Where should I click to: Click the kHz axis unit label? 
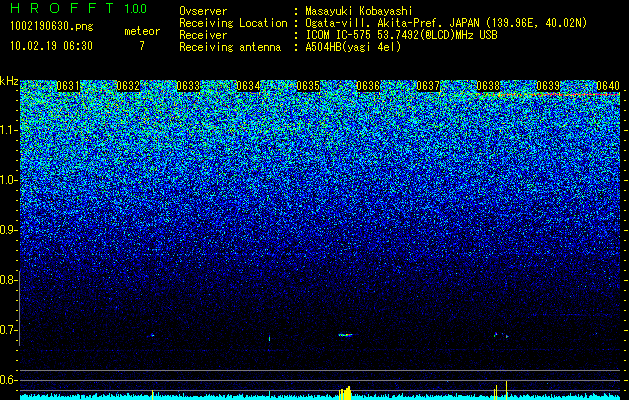[9, 81]
